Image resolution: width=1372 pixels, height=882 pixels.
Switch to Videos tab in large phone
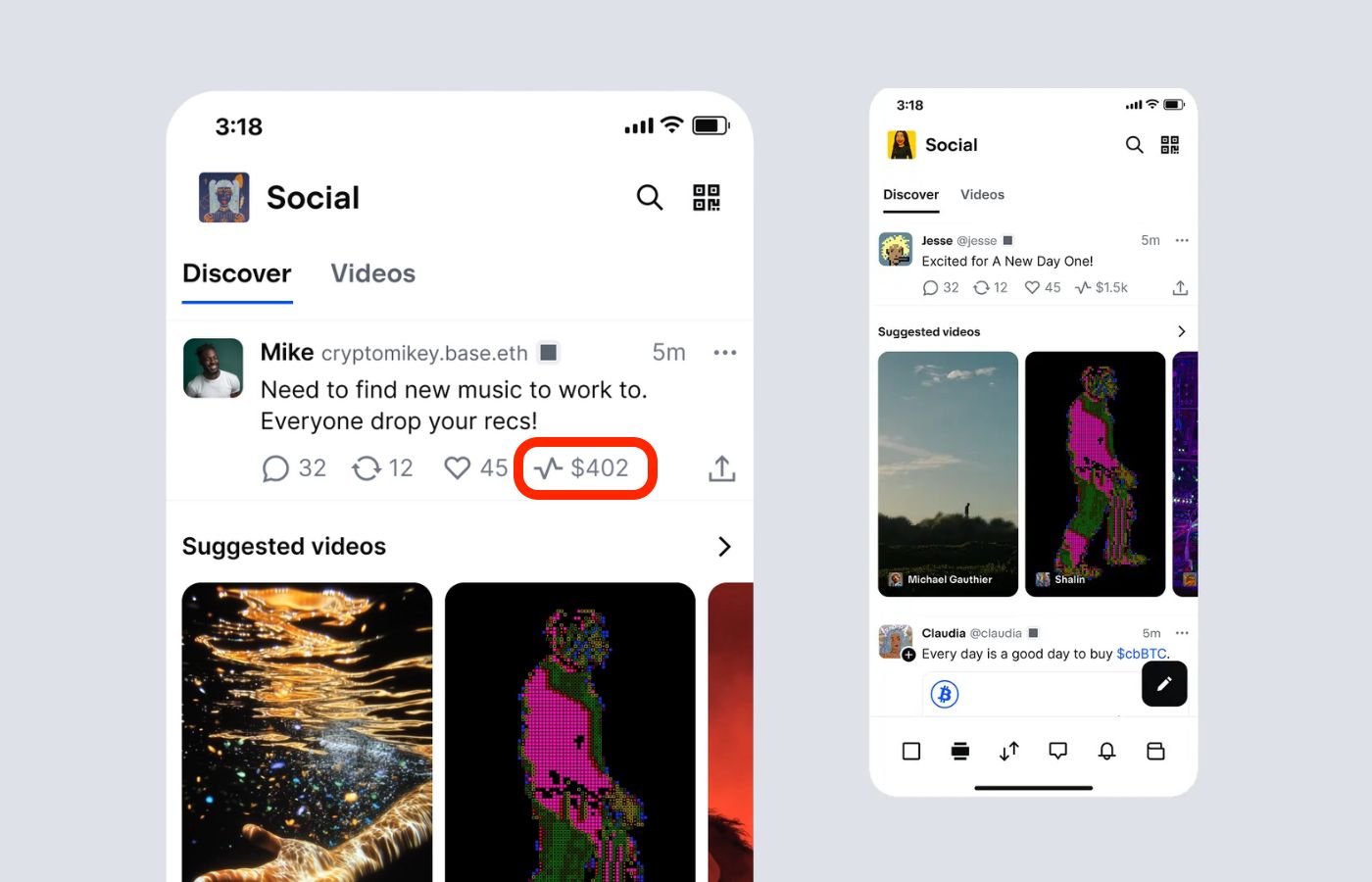pyautogui.click(x=373, y=273)
